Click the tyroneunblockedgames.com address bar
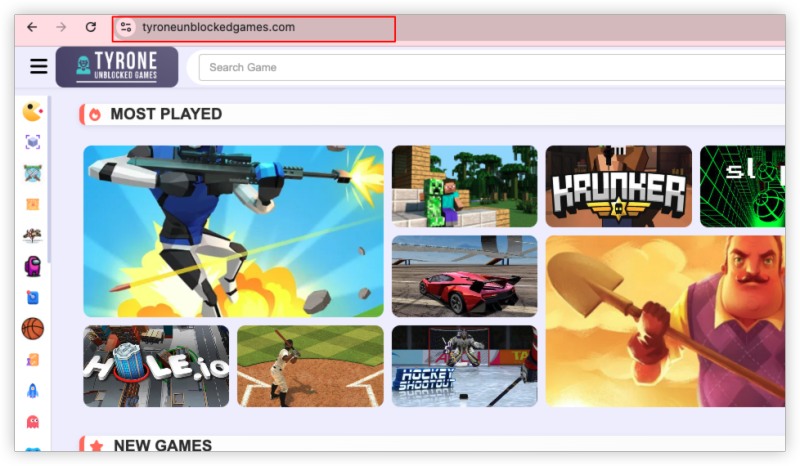 coord(254,29)
